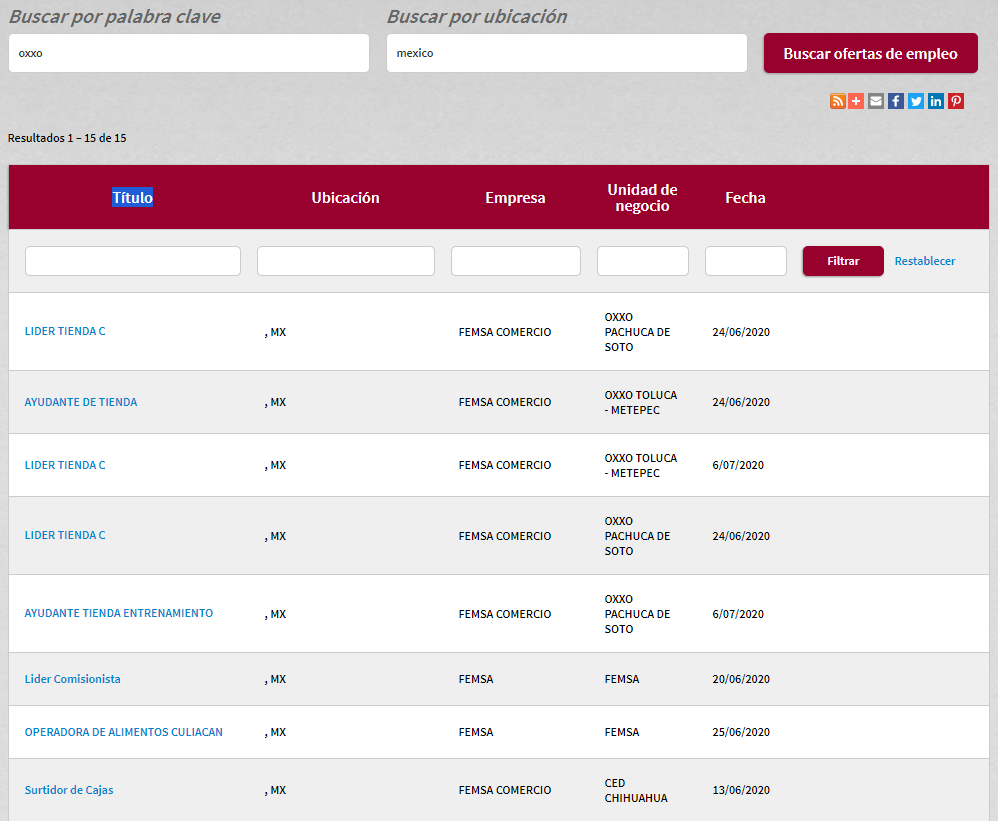Screen dimensions: 998x821
Task: Click 6/07/2020 in AYUDANTE TIENDA ENTRENAMIENTO row
Action: [738, 614]
